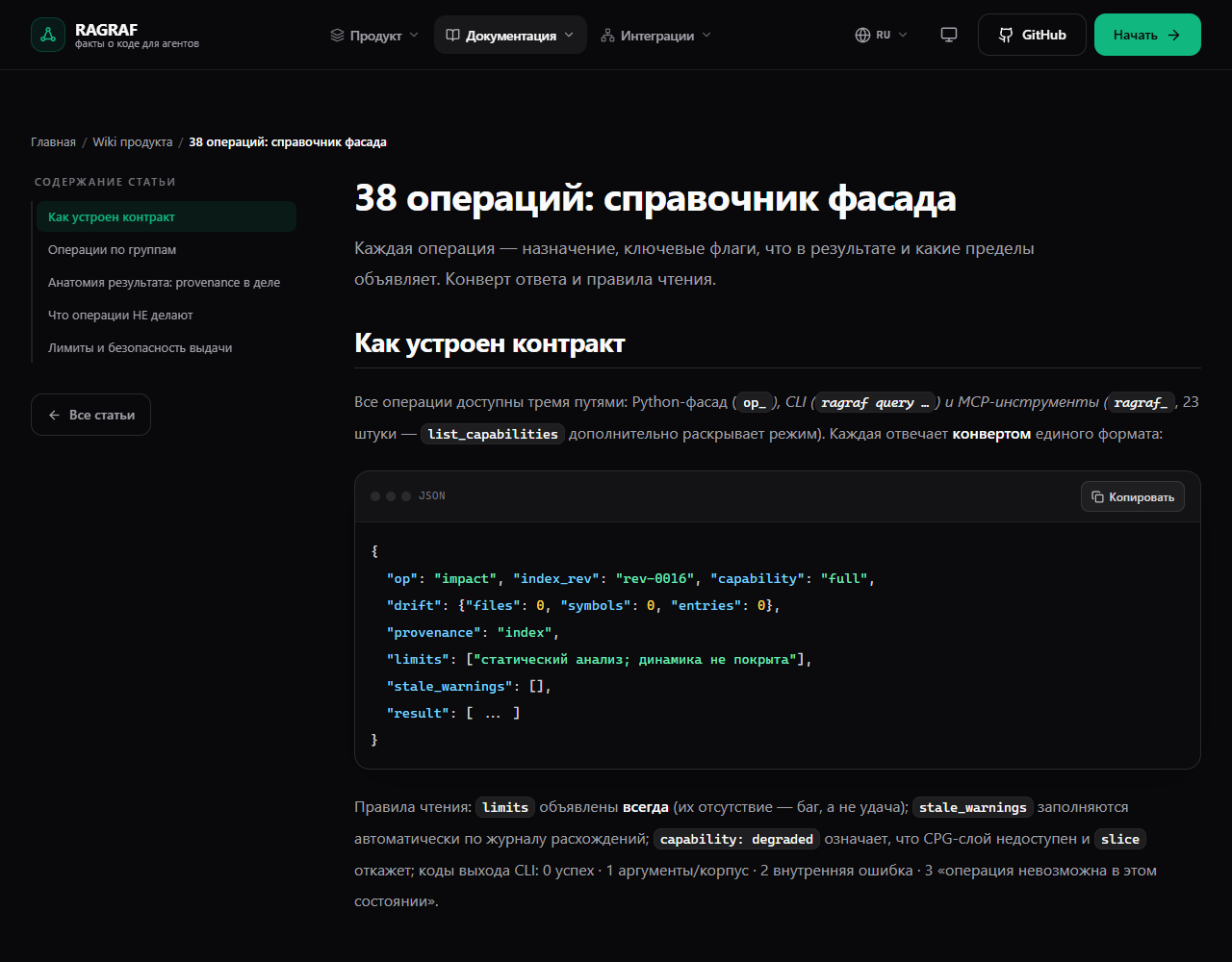Image resolution: width=1232 pixels, height=962 pixels.
Task: Jump to Как устроен контракт section
Action: (x=166, y=216)
